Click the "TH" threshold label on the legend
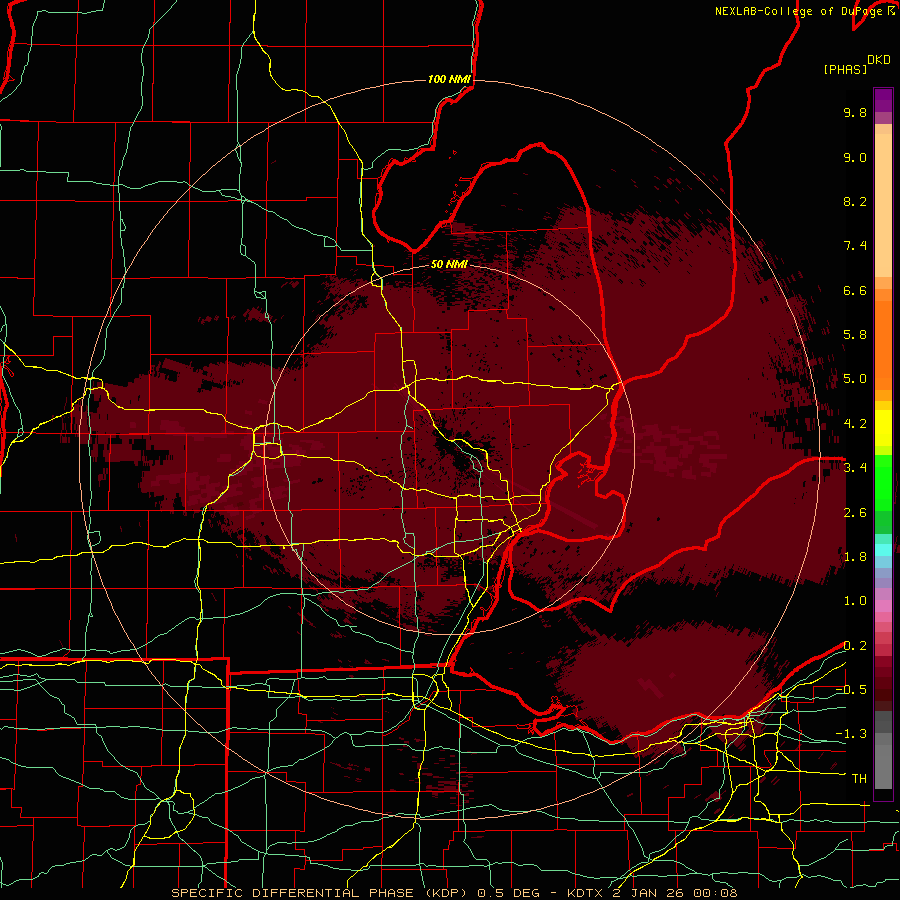Screen dimensions: 900x900 (x=859, y=779)
